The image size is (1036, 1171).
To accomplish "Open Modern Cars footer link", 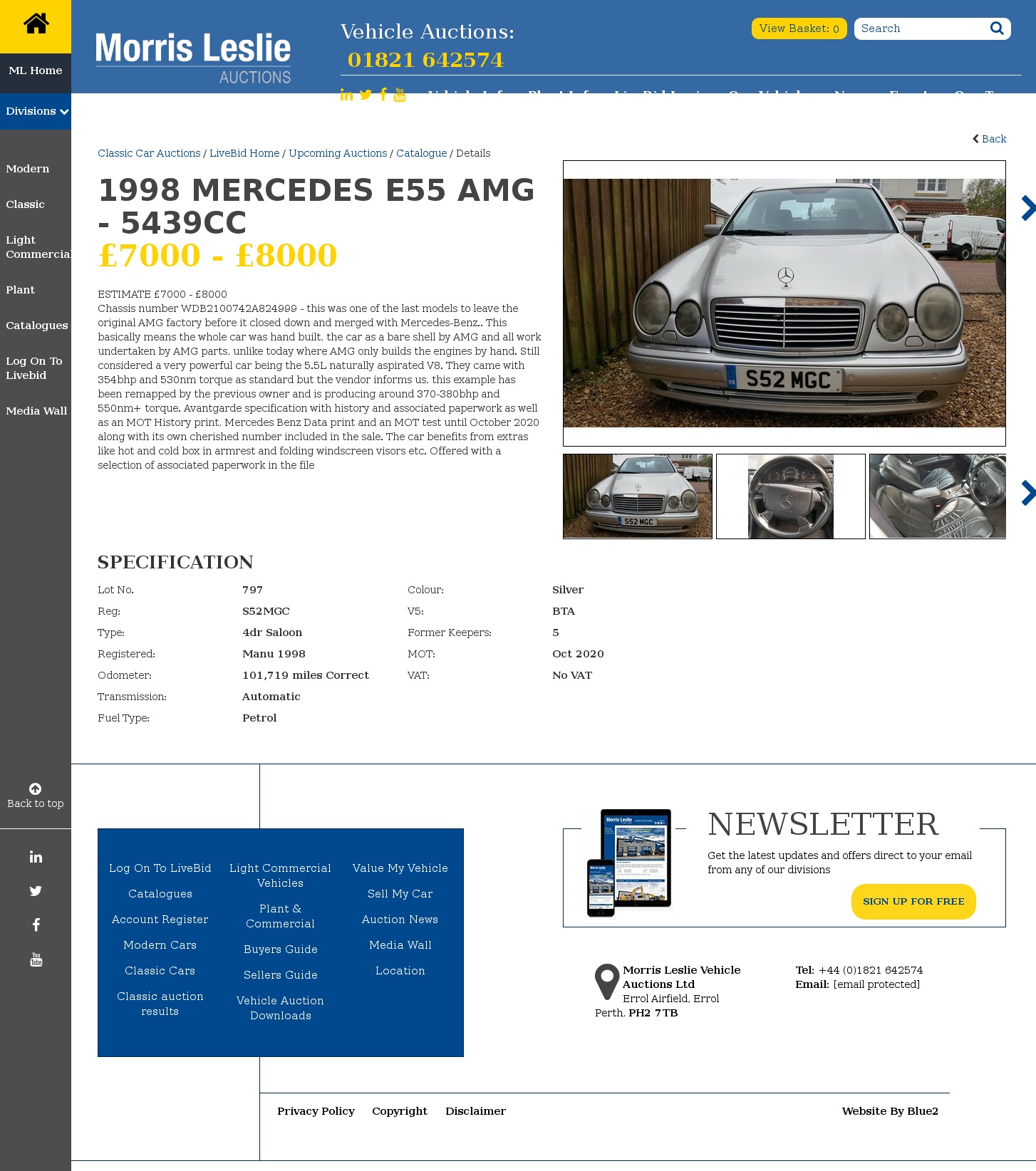I will pyautogui.click(x=160, y=945).
